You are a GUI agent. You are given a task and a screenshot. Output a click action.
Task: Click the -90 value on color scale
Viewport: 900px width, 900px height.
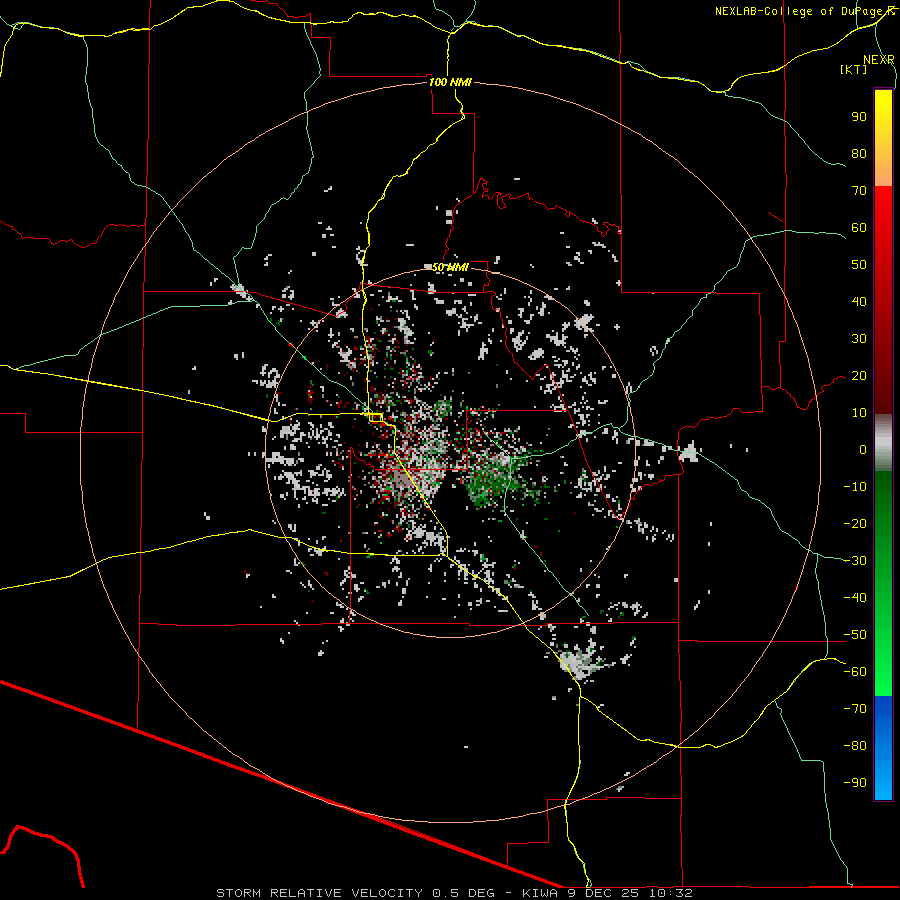point(855,783)
